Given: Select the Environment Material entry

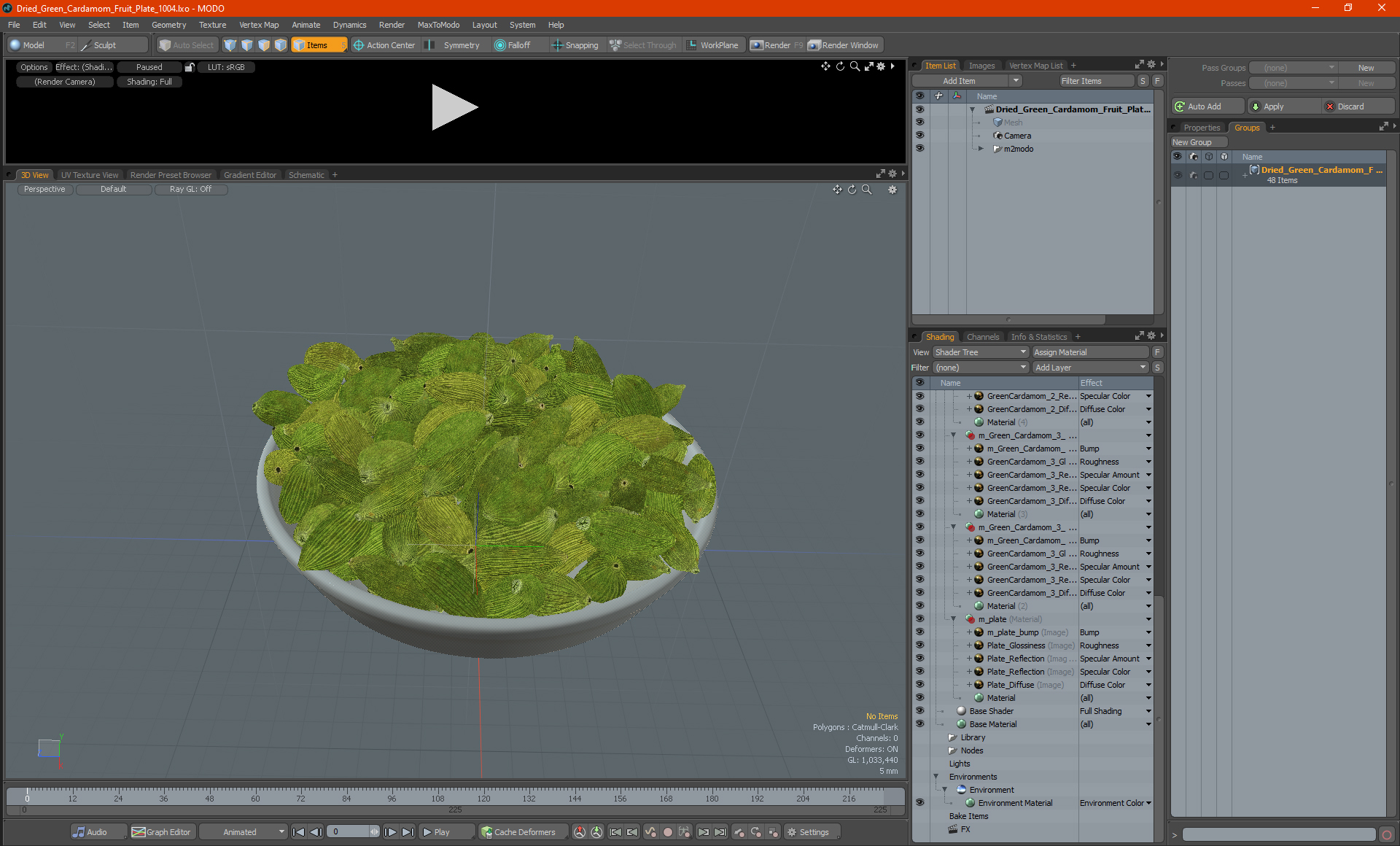Looking at the screenshot, I should [1015, 803].
